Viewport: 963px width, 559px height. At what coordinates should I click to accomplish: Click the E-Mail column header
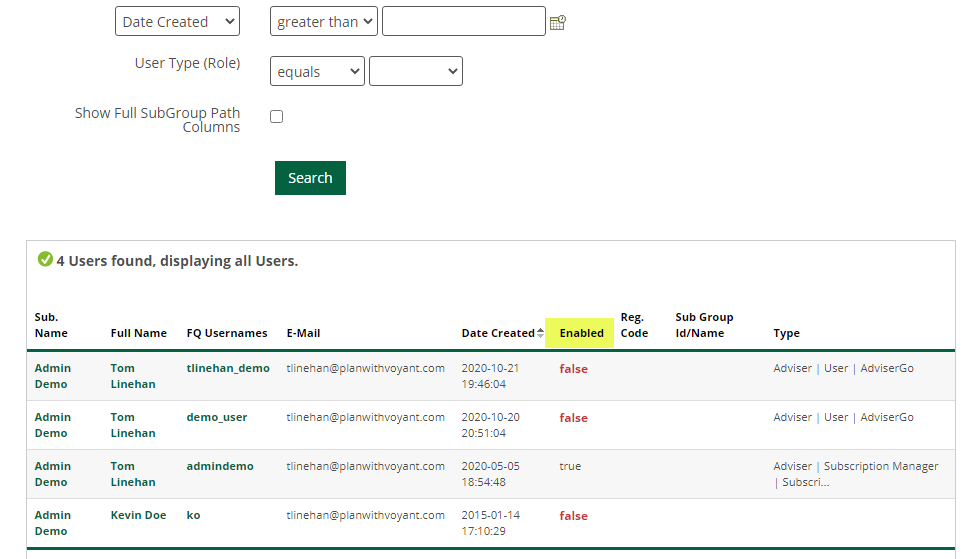[303, 333]
